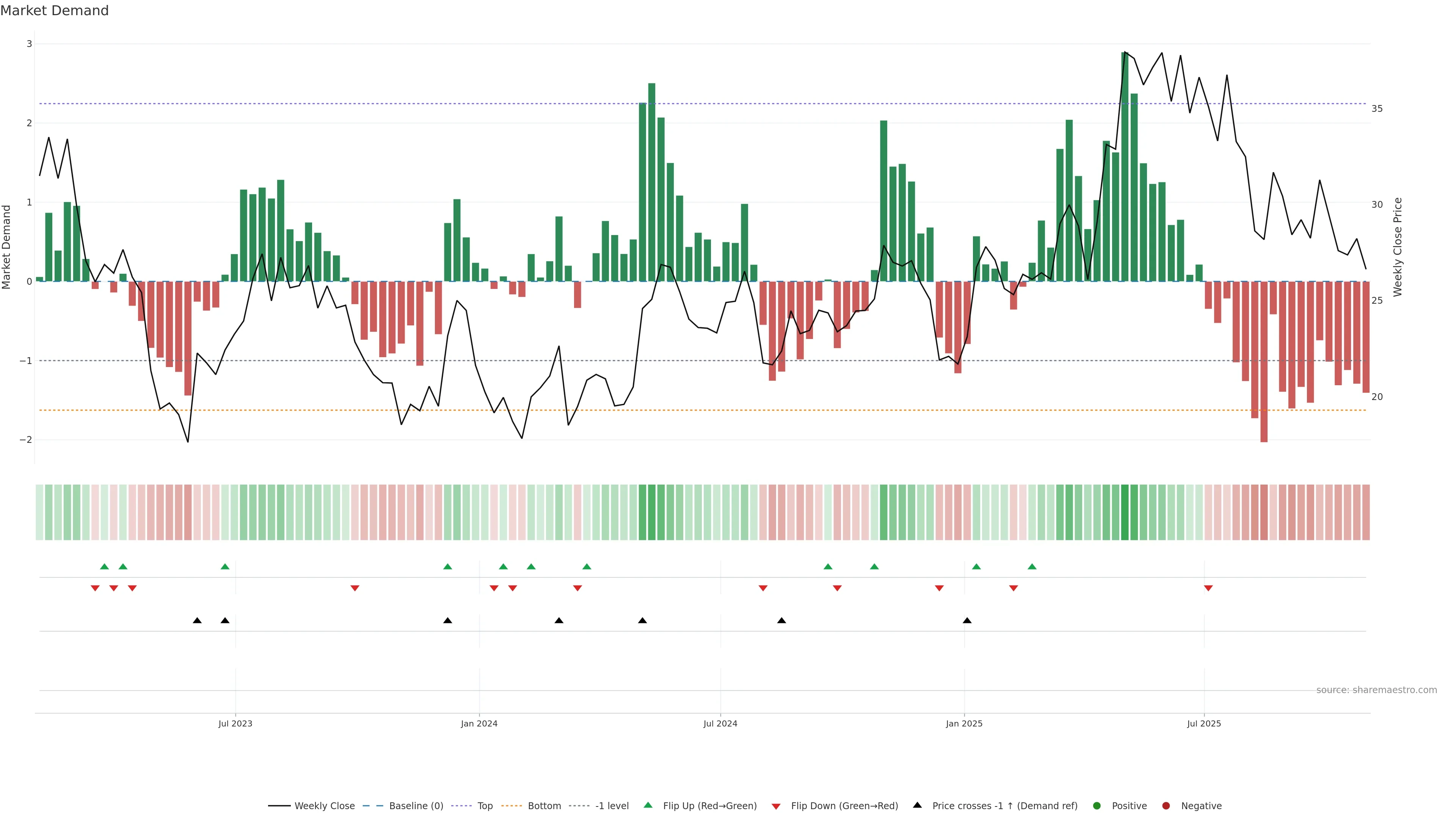Viewport: 1456px width, 819px height.
Task: Click the source: sharemaestro.com text
Action: point(1376,690)
